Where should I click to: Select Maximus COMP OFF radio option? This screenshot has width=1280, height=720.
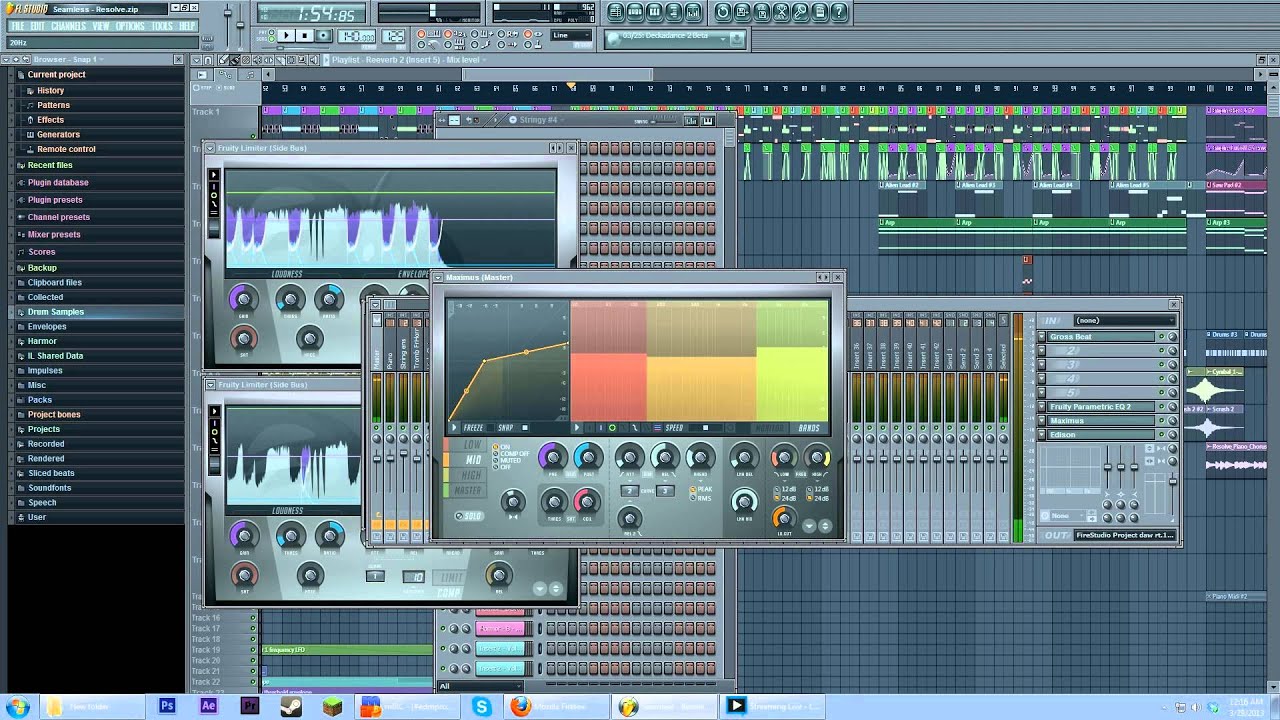tap(496, 453)
